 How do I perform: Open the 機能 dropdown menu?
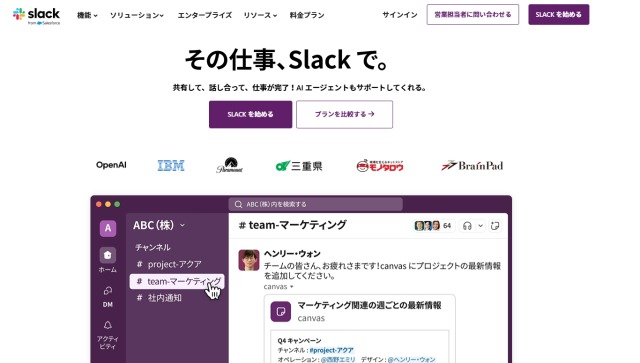point(87,15)
